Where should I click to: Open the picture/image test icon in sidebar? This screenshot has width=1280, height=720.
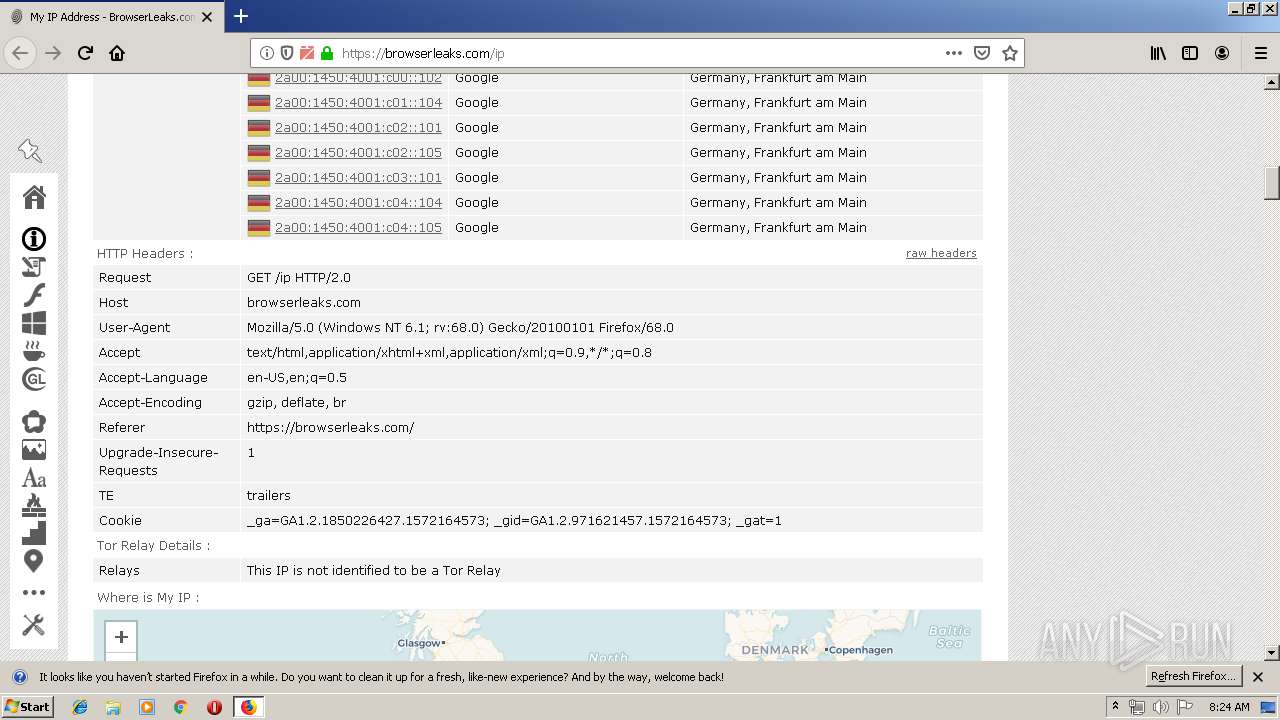coord(34,450)
